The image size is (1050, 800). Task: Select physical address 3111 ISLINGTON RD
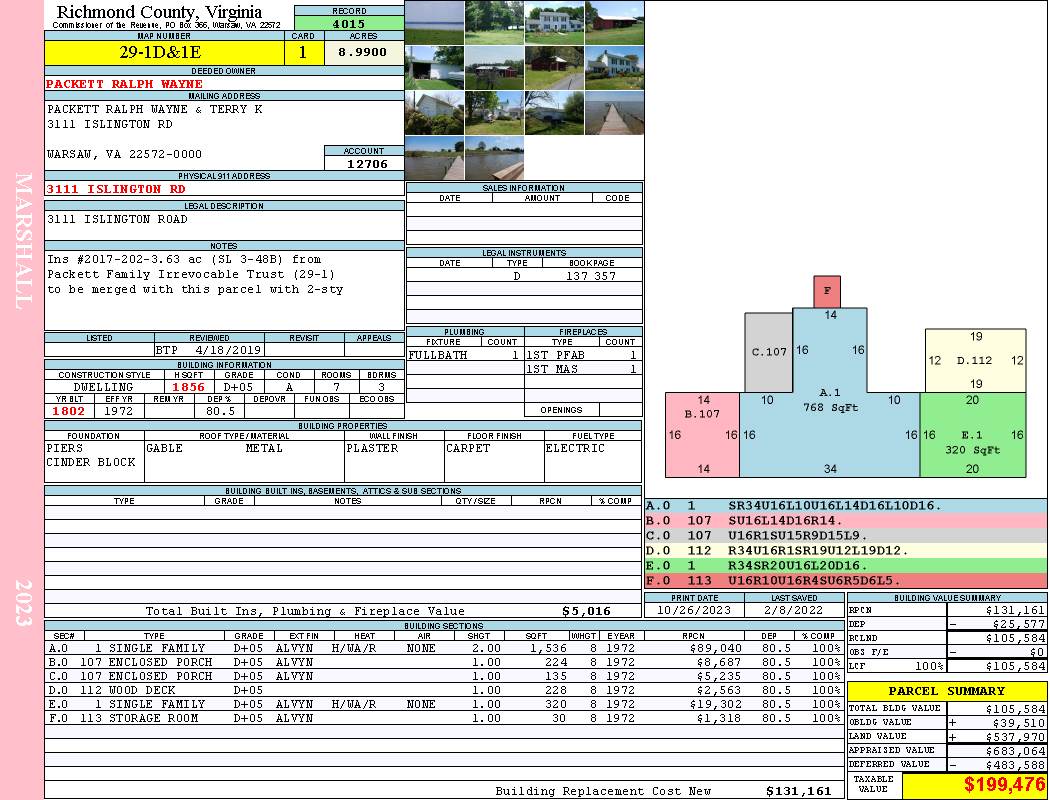(x=115, y=189)
